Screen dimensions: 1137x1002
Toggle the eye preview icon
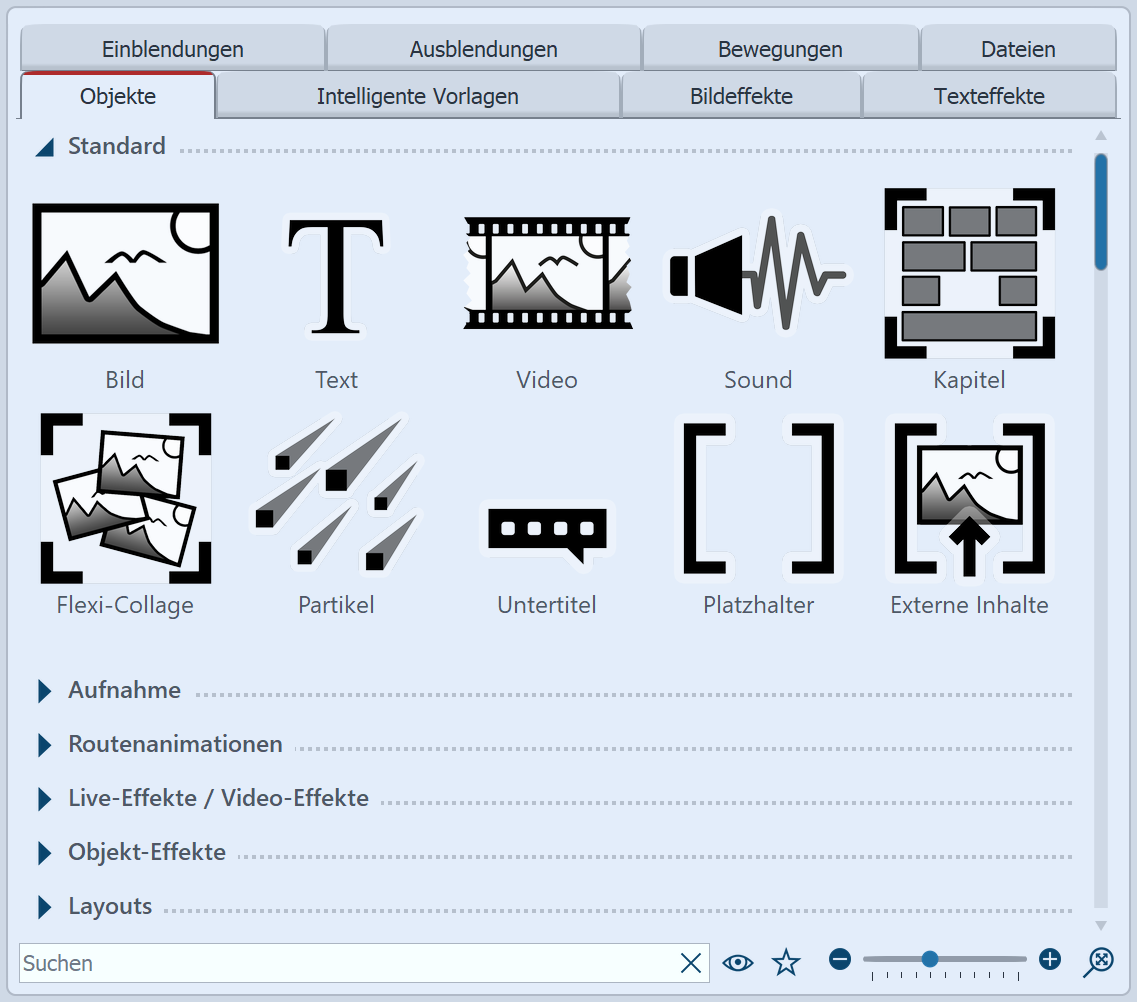[738, 962]
